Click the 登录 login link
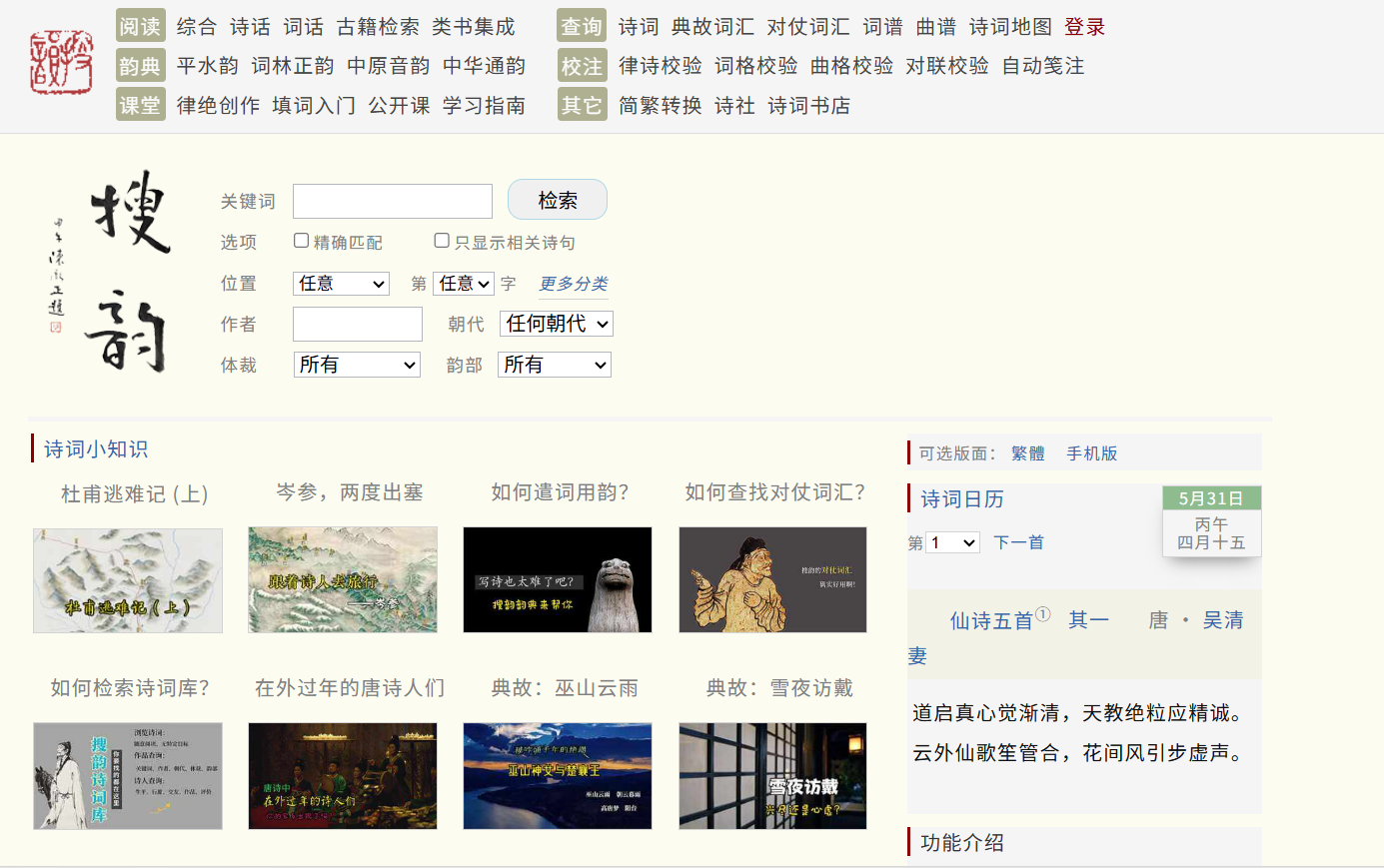1384x868 pixels. [x=1085, y=27]
